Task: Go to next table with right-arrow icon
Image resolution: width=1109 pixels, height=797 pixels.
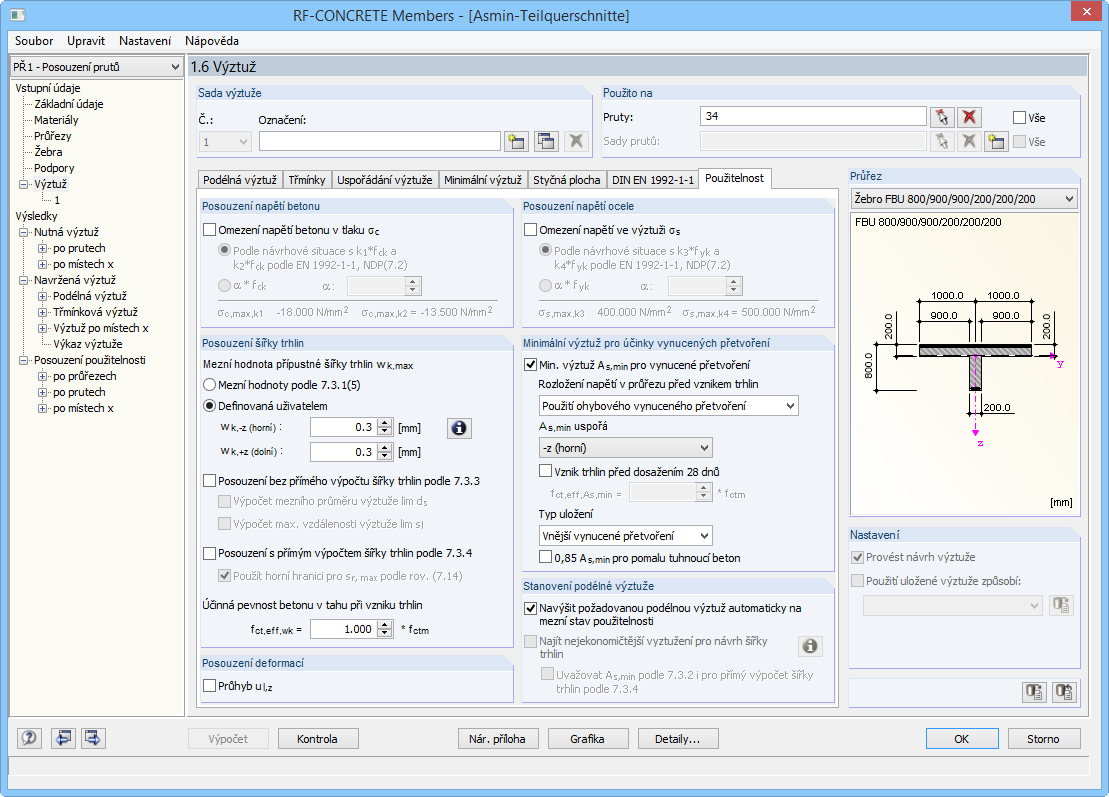Action: 93,738
